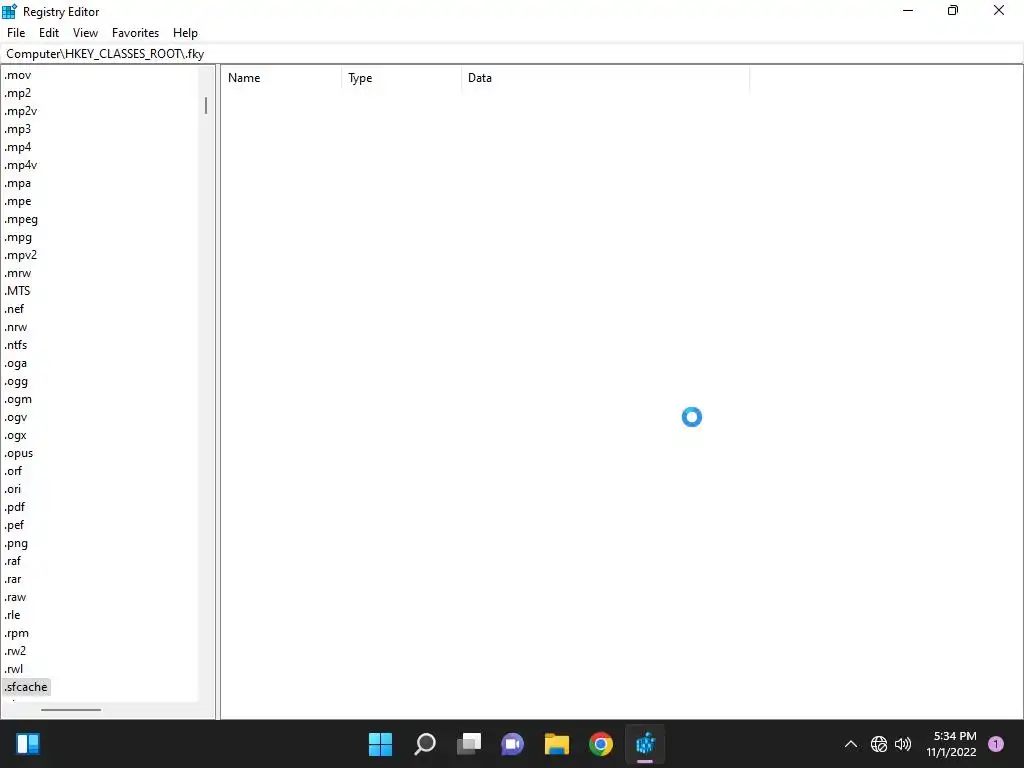
Task: Open the Help menu
Action: point(185,33)
